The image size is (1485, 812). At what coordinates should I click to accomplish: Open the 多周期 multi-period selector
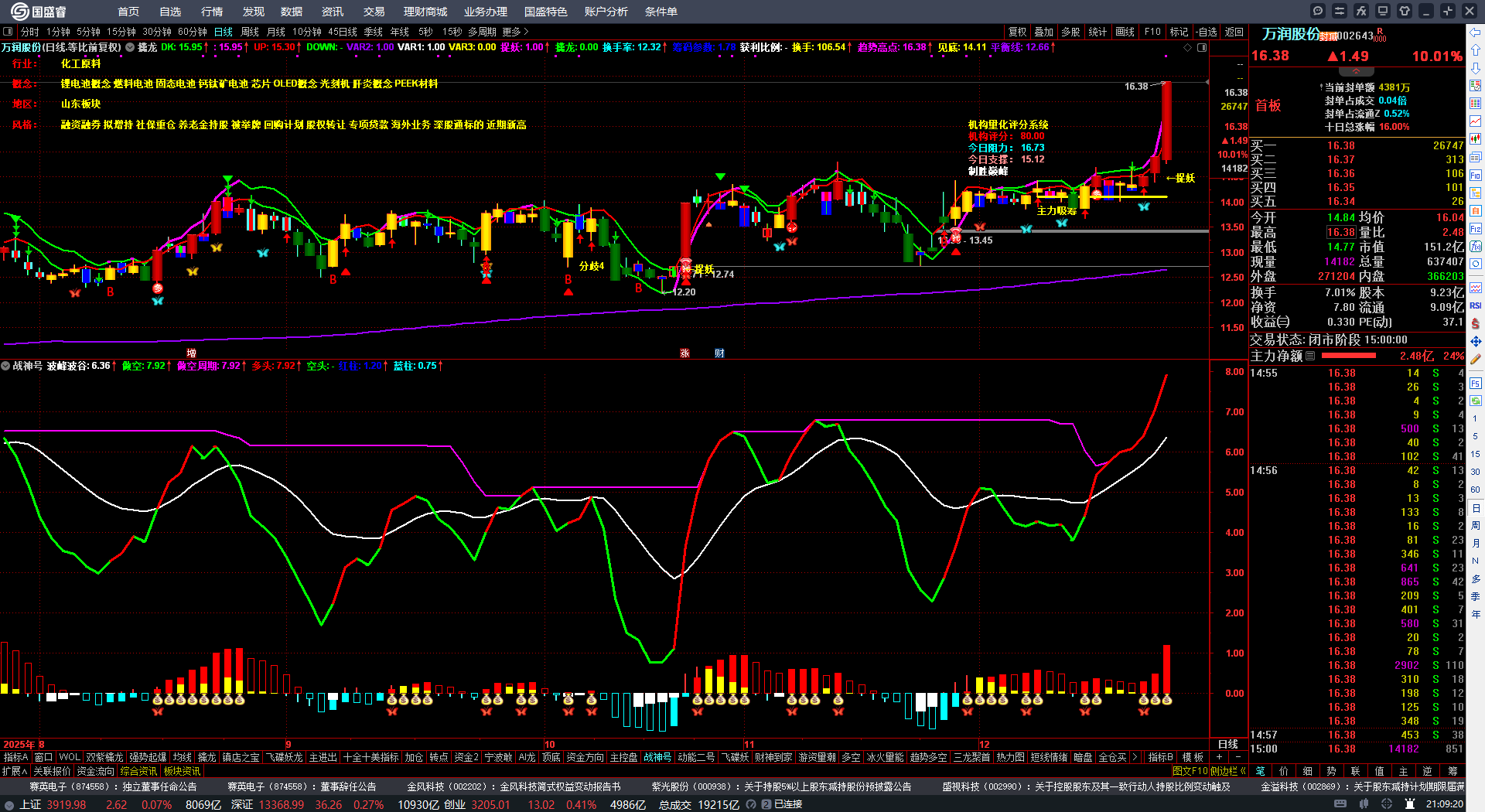tap(482, 32)
